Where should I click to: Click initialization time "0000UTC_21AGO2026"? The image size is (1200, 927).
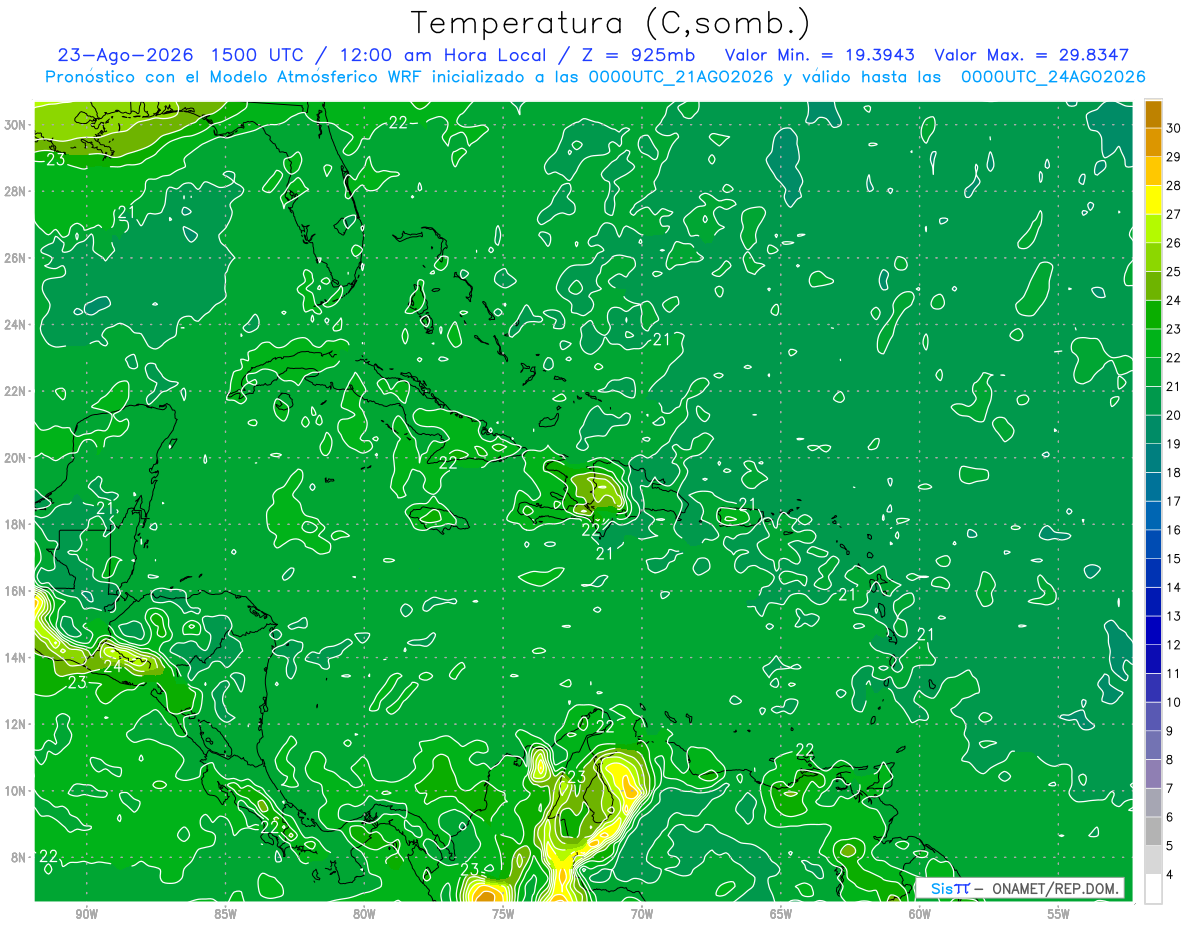[x=681, y=77]
